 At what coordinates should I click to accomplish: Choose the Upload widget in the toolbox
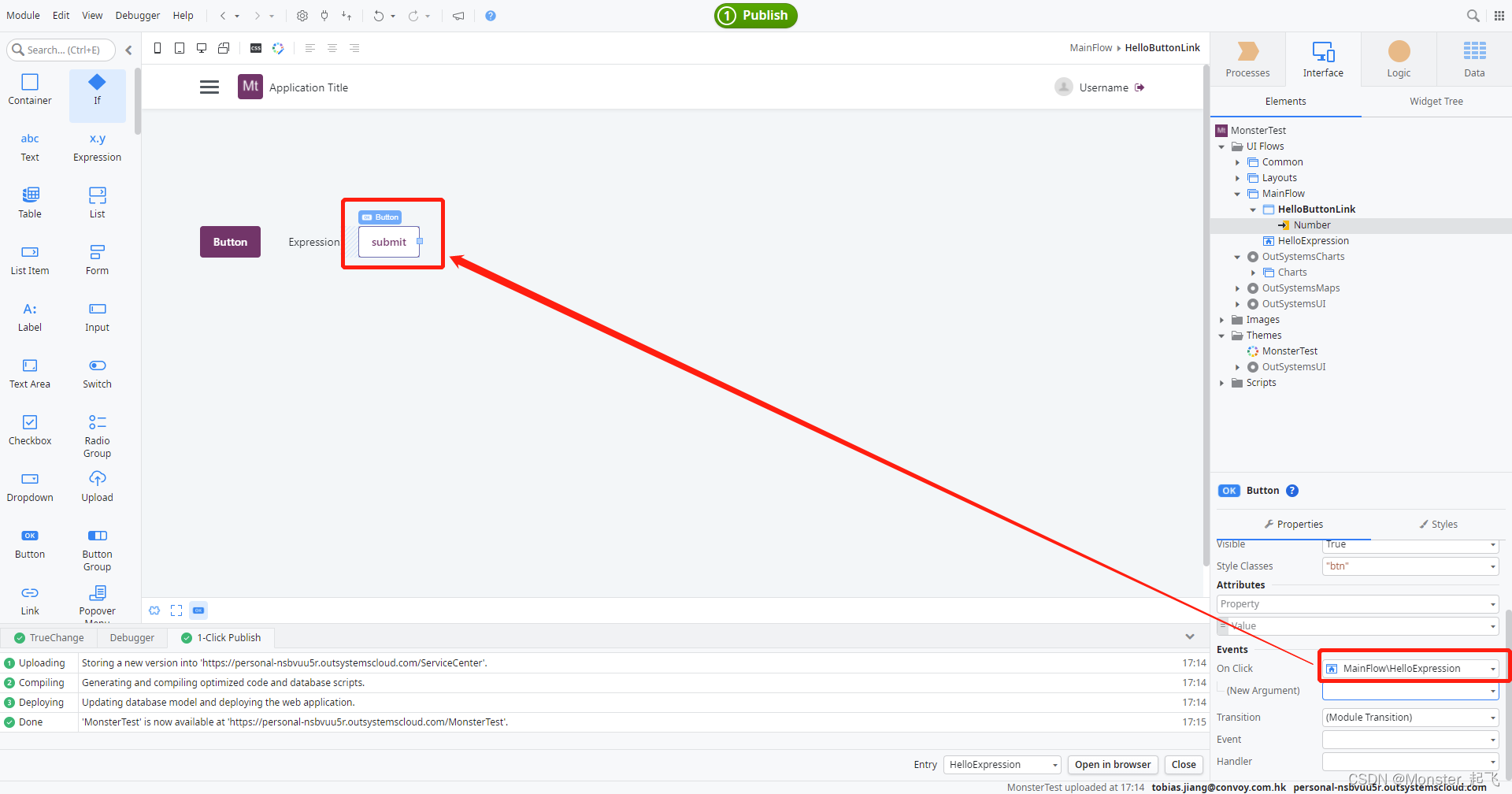[x=97, y=487]
